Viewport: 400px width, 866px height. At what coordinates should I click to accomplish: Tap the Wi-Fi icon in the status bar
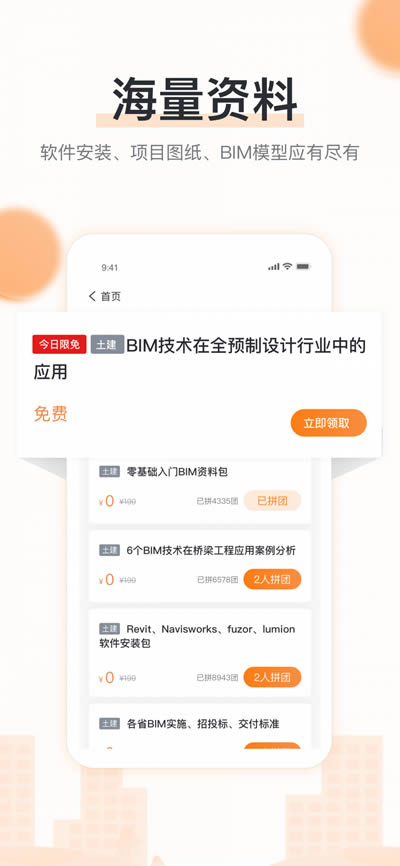pyautogui.click(x=287, y=266)
